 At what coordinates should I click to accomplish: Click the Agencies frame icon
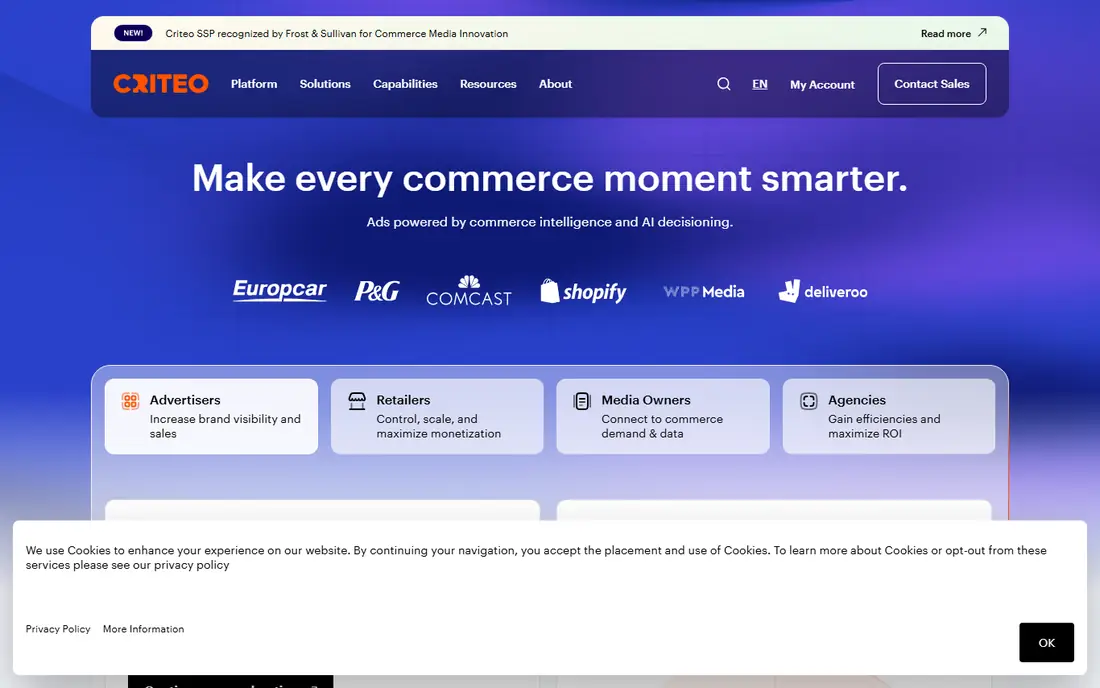tap(809, 401)
